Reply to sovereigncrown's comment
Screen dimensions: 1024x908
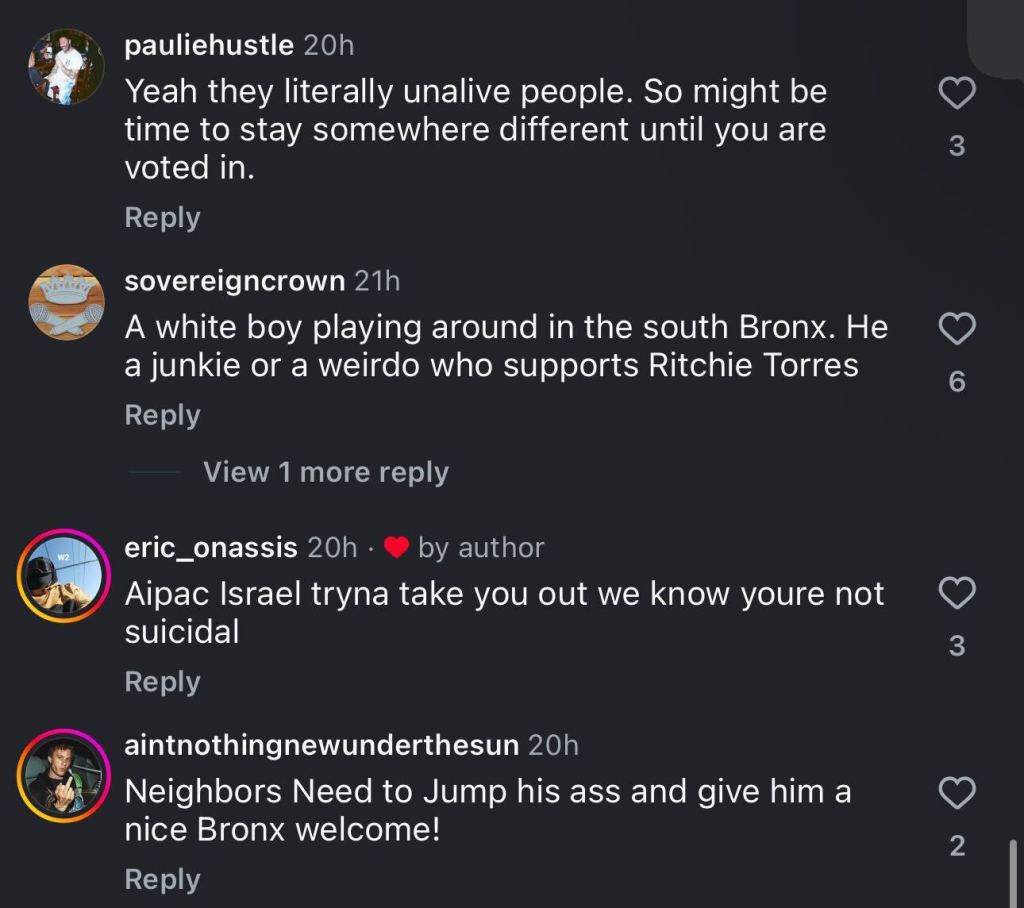pos(162,415)
